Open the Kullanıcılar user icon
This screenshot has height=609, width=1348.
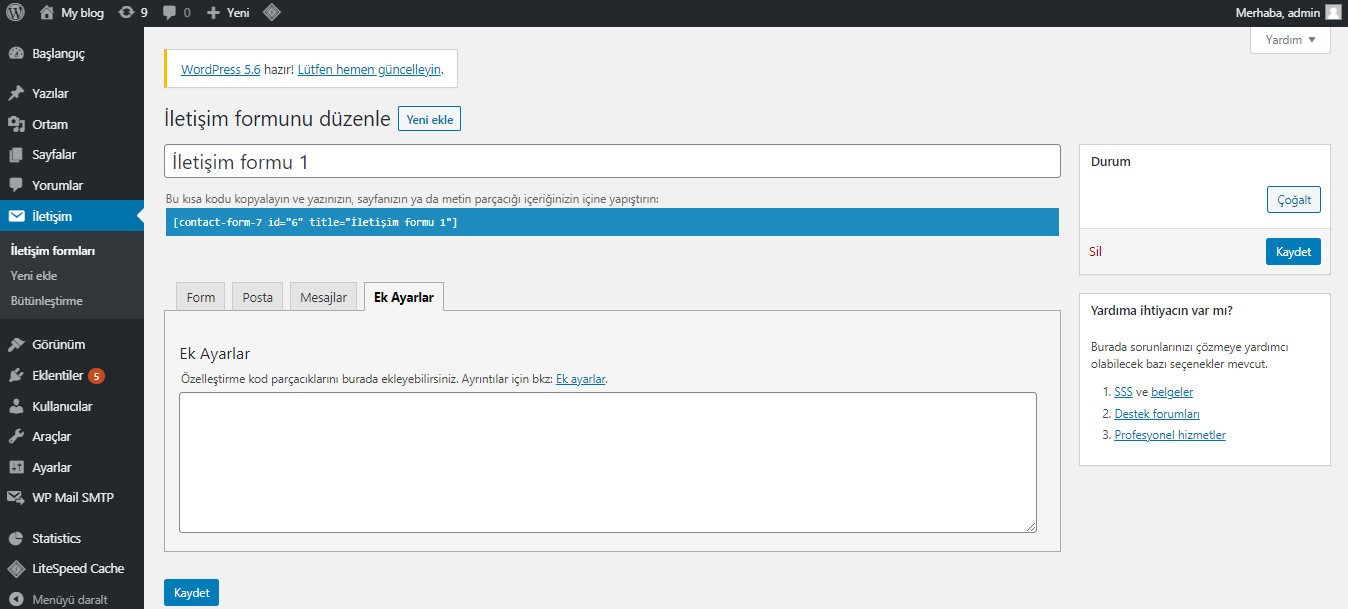click(16, 407)
